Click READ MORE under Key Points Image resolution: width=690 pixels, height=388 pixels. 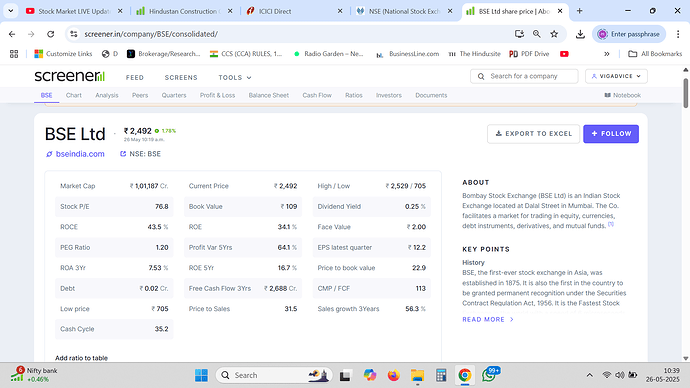488,319
